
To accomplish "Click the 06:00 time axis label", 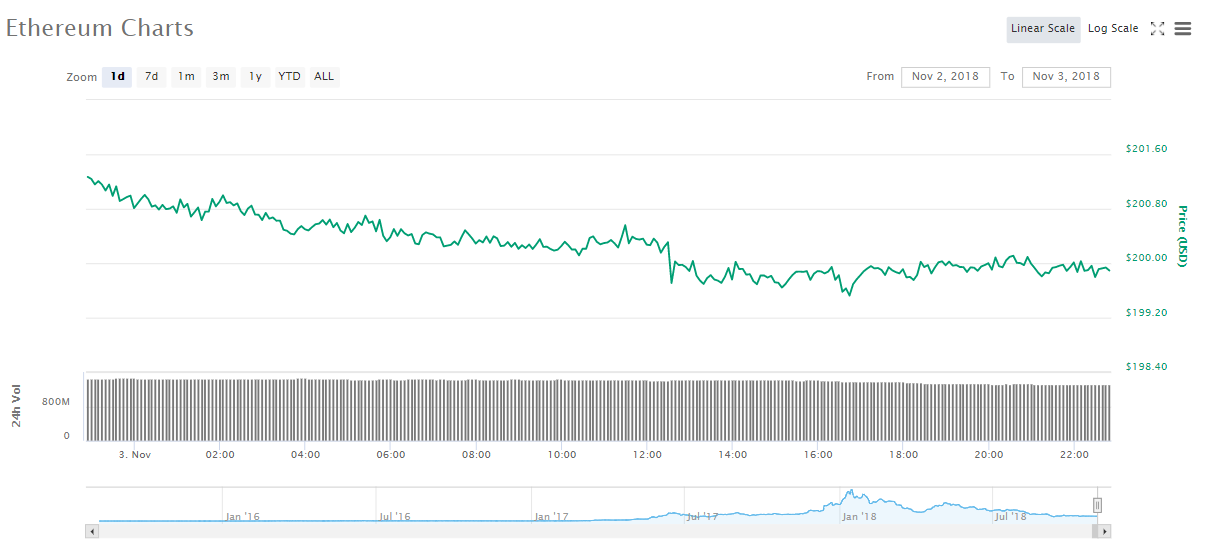I will (x=391, y=455).
